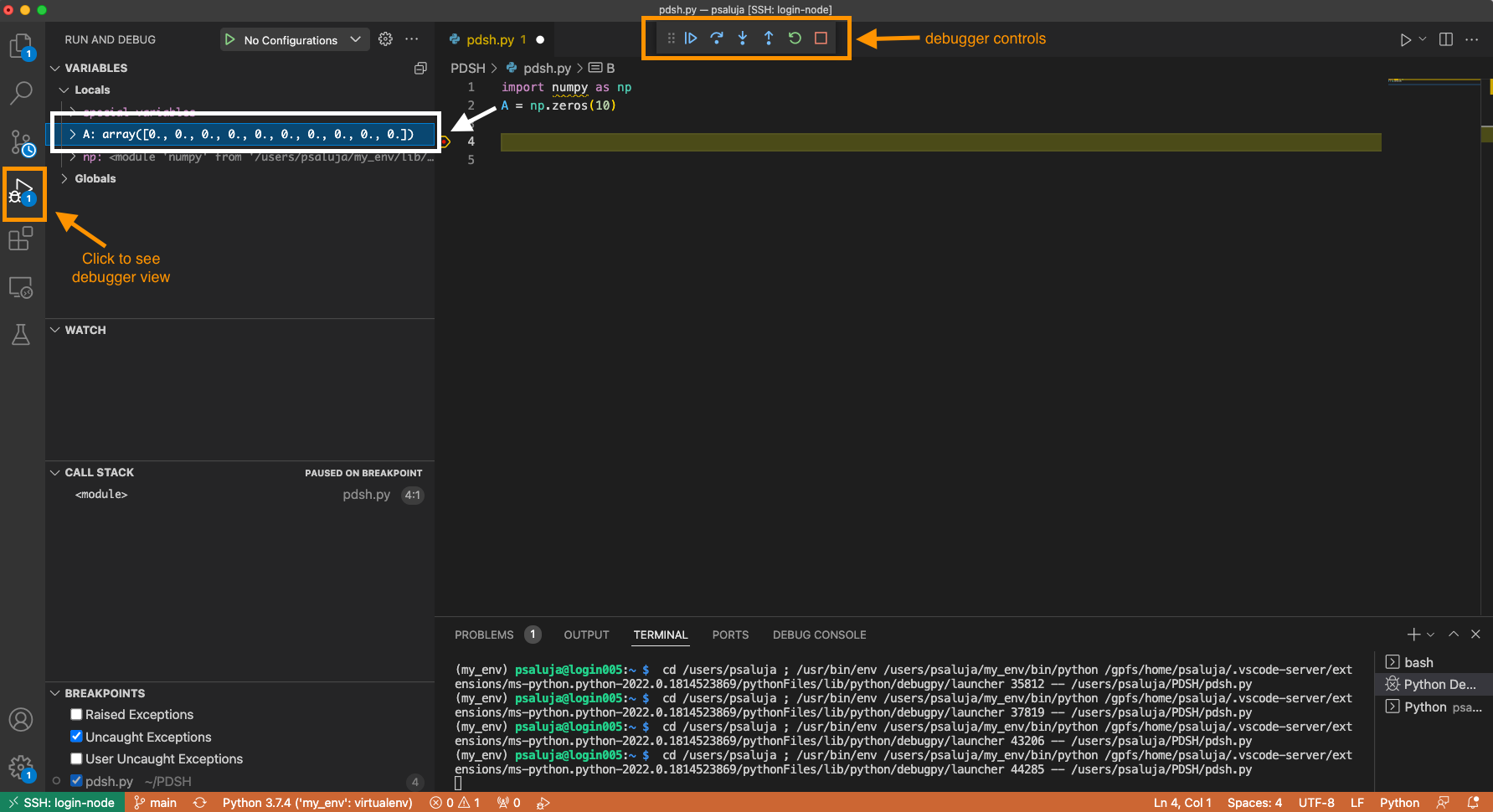
Task: Expand the Globals variables section
Action: pyautogui.click(x=95, y=179)
